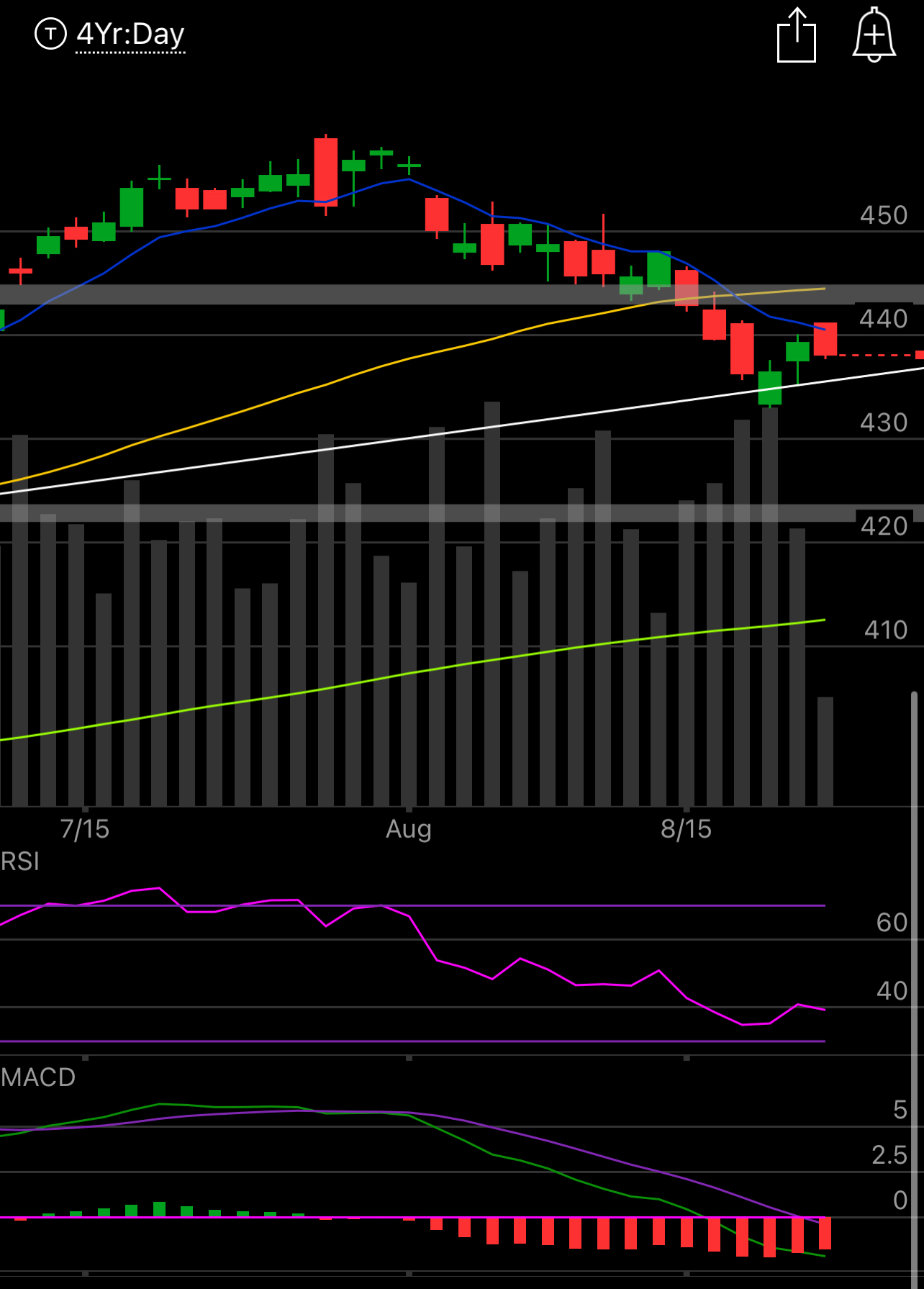Tap the RSI 60 level label

coord(892,923)
